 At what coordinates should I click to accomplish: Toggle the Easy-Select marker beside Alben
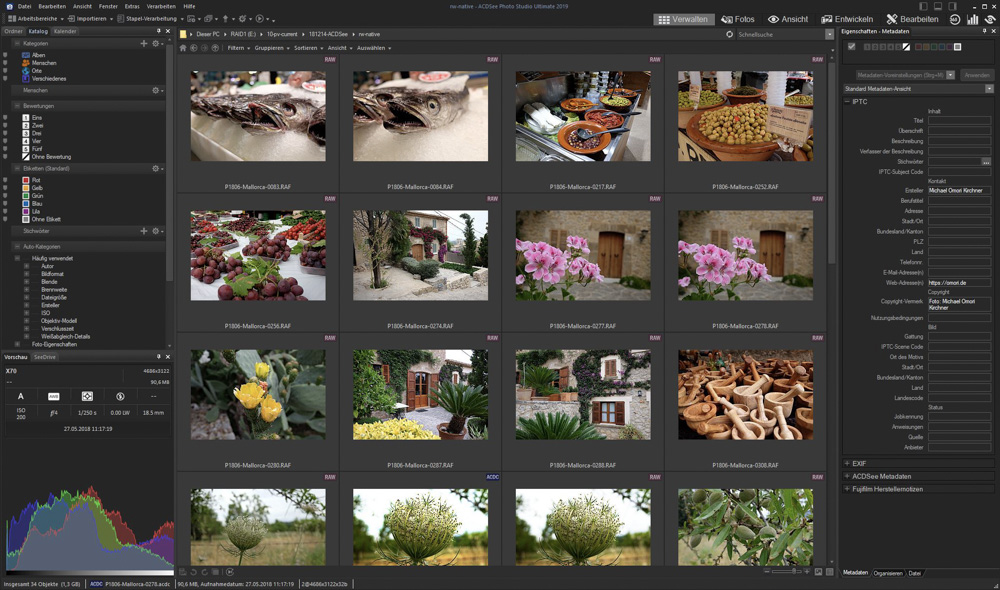(5, 55)
